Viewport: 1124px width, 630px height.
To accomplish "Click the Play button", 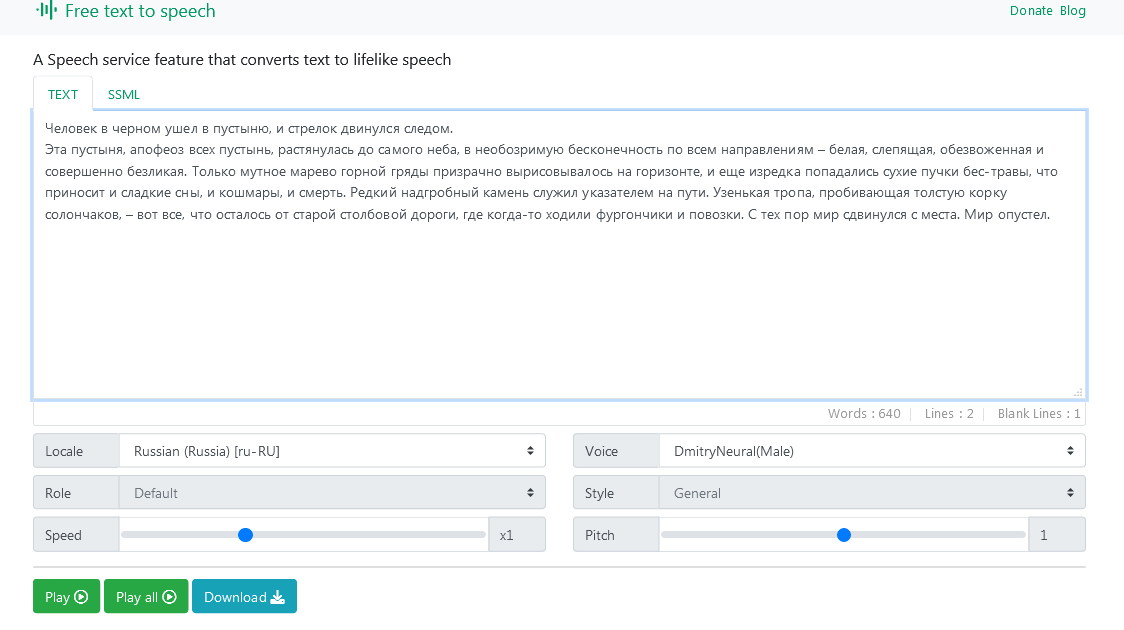I will [x=67, y=596].
